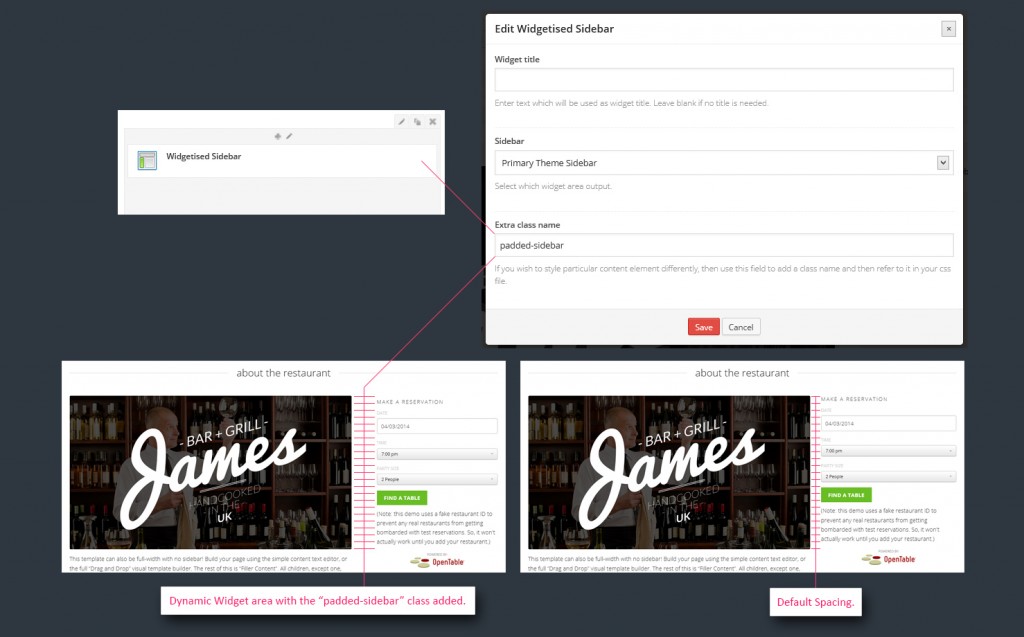This screenshot has width=1024, height=637.
Task: Click the Sidebar dropdown arrow button
Action: pyautogui.click(x=942, y=163)
